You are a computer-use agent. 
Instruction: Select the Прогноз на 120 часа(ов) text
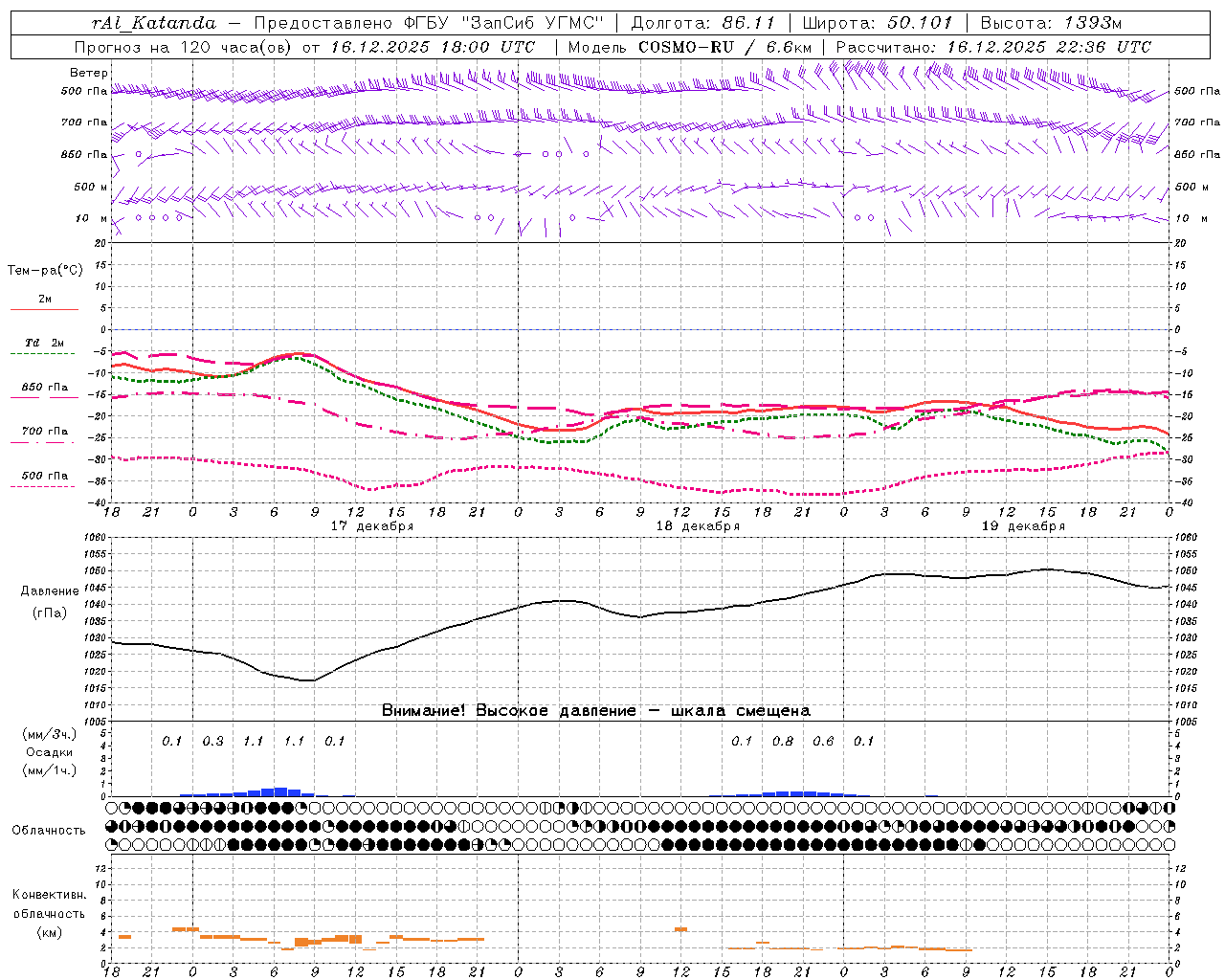pyautogui.click(x=185, y=47)
